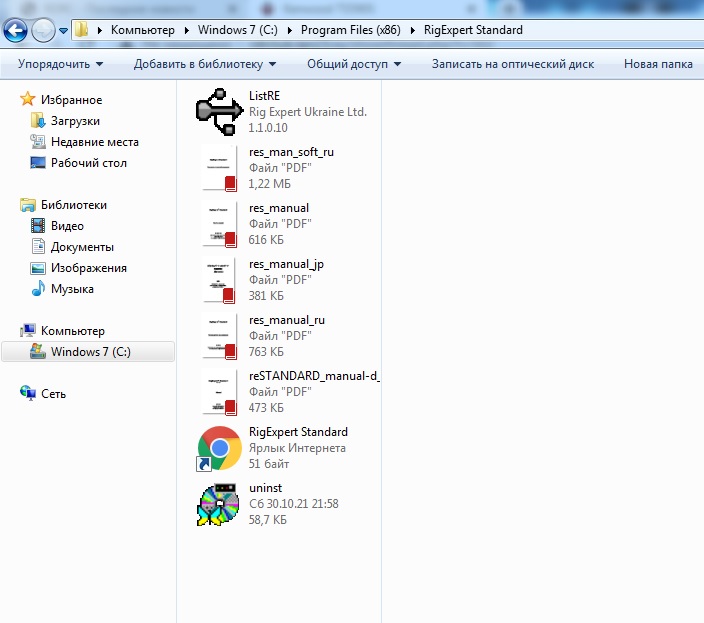Expand the Добавить в библиотеку dropdown
Viewport: 704px width, 623px height.
[x=205, y=64]
